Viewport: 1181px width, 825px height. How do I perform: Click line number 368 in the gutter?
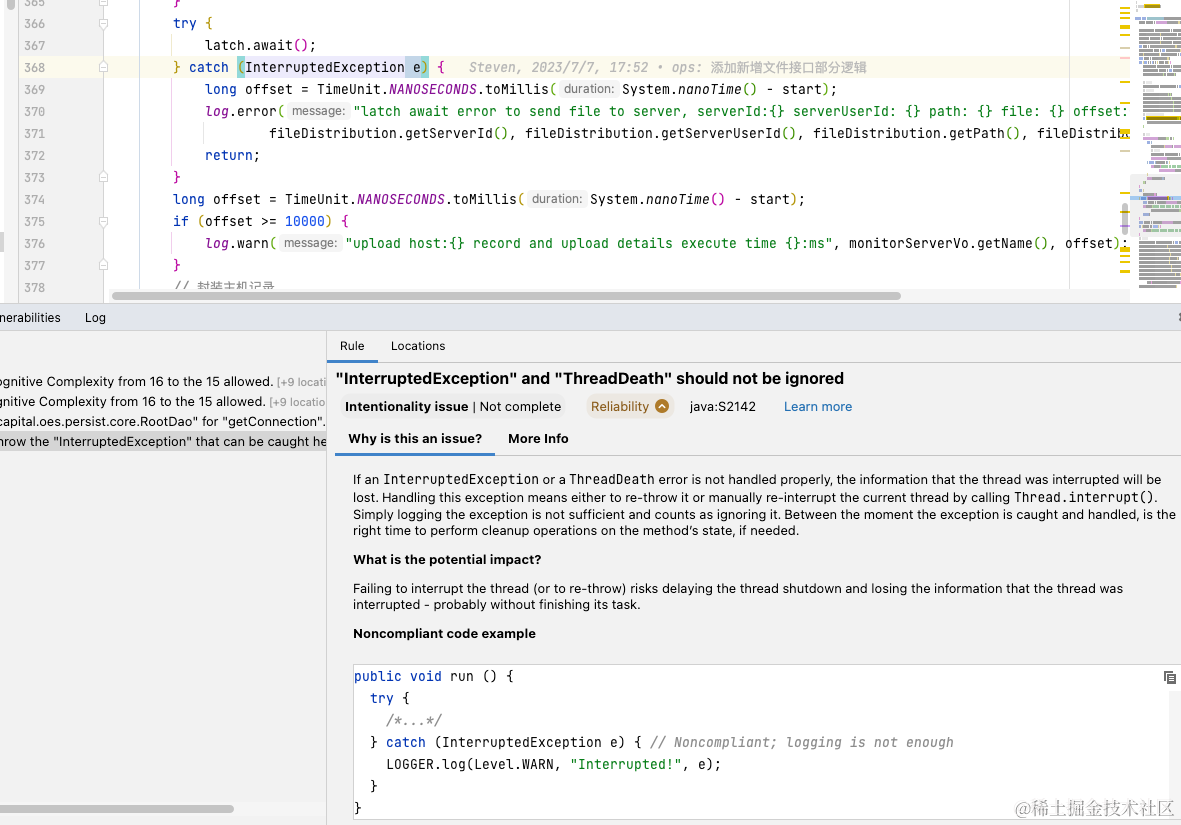[x=35, y=67]
